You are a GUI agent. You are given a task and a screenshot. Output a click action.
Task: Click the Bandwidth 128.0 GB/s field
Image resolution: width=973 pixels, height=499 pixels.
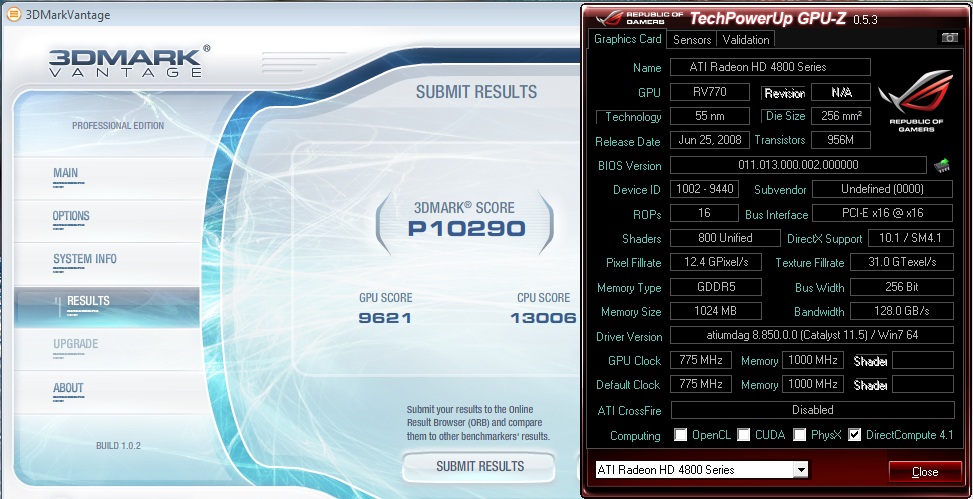902,311
